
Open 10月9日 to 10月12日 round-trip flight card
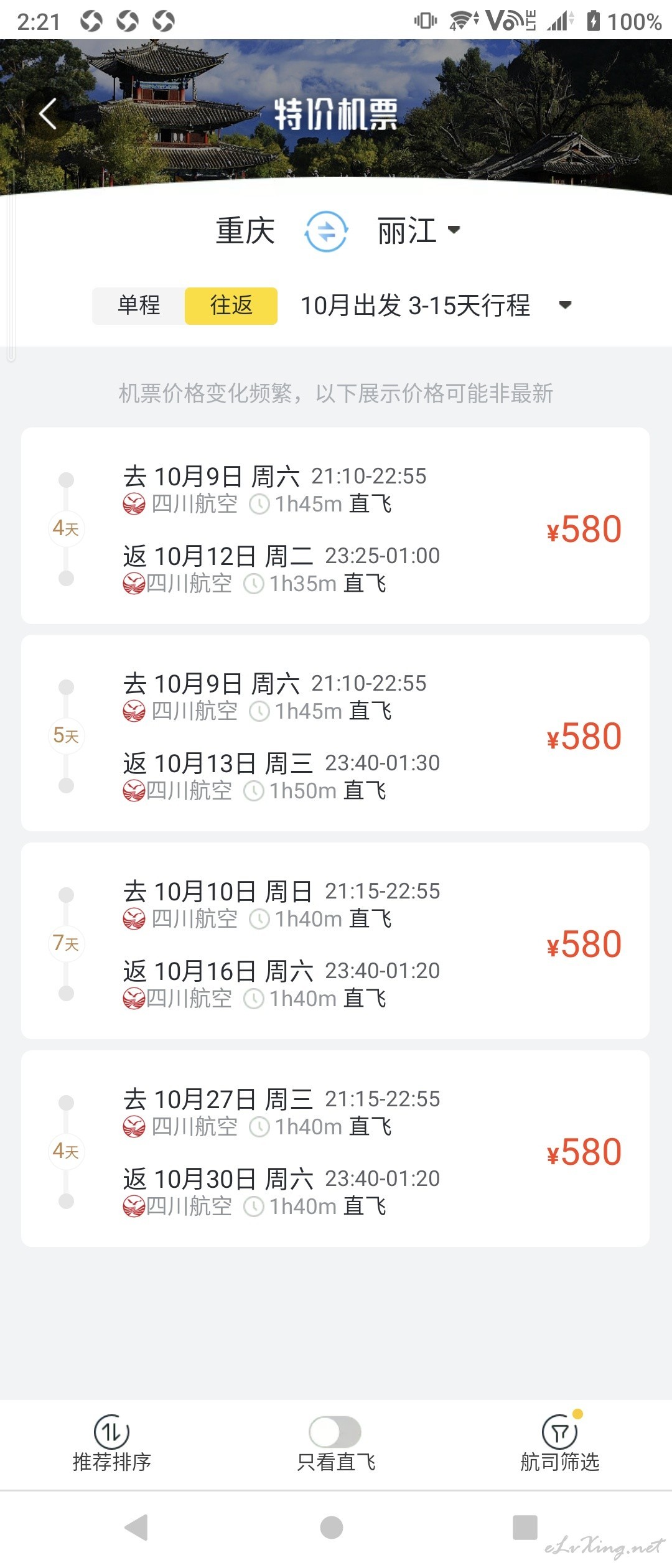[335, 526]
